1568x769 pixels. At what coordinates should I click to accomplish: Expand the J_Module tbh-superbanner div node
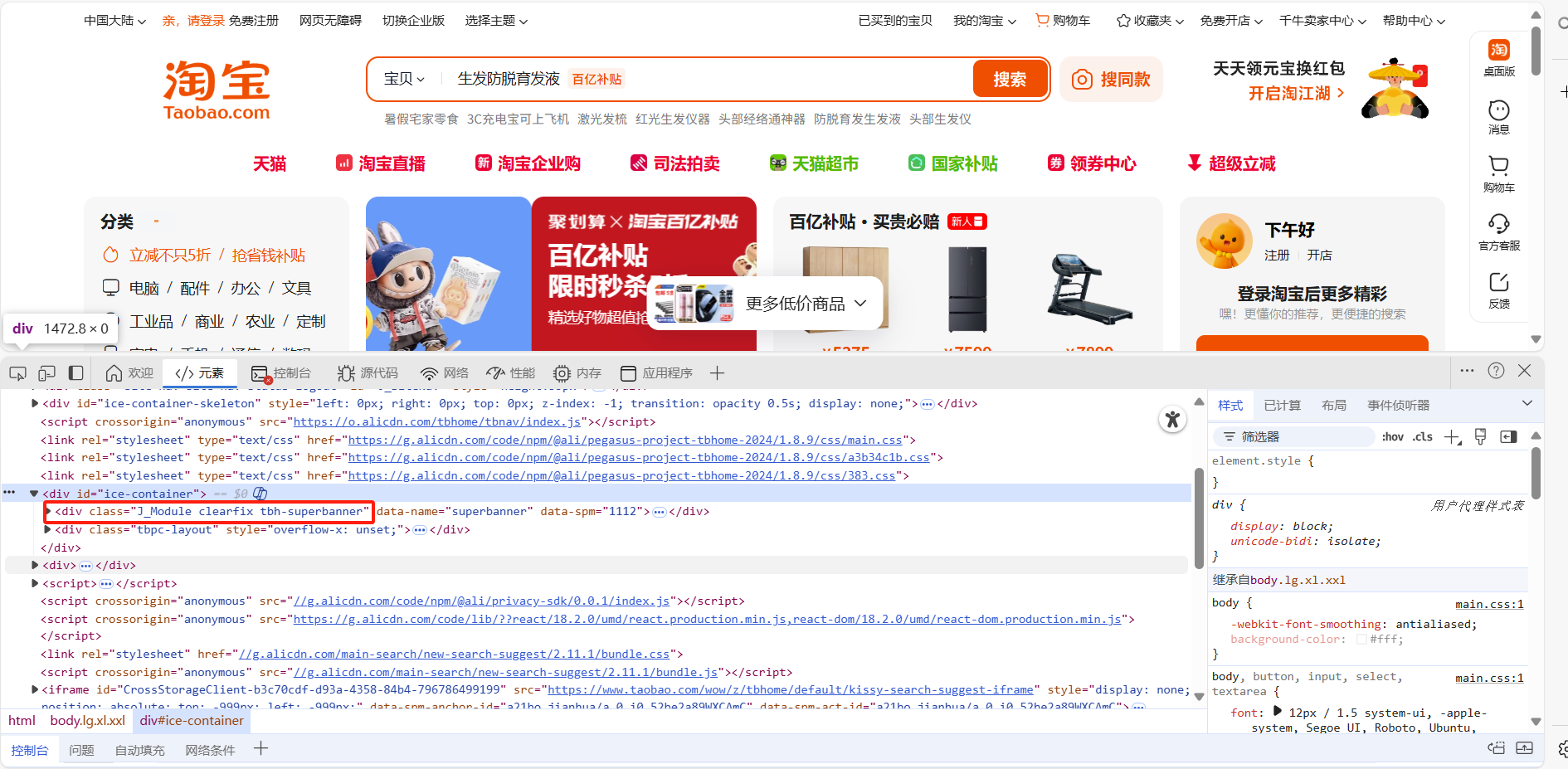pos(48,512)
